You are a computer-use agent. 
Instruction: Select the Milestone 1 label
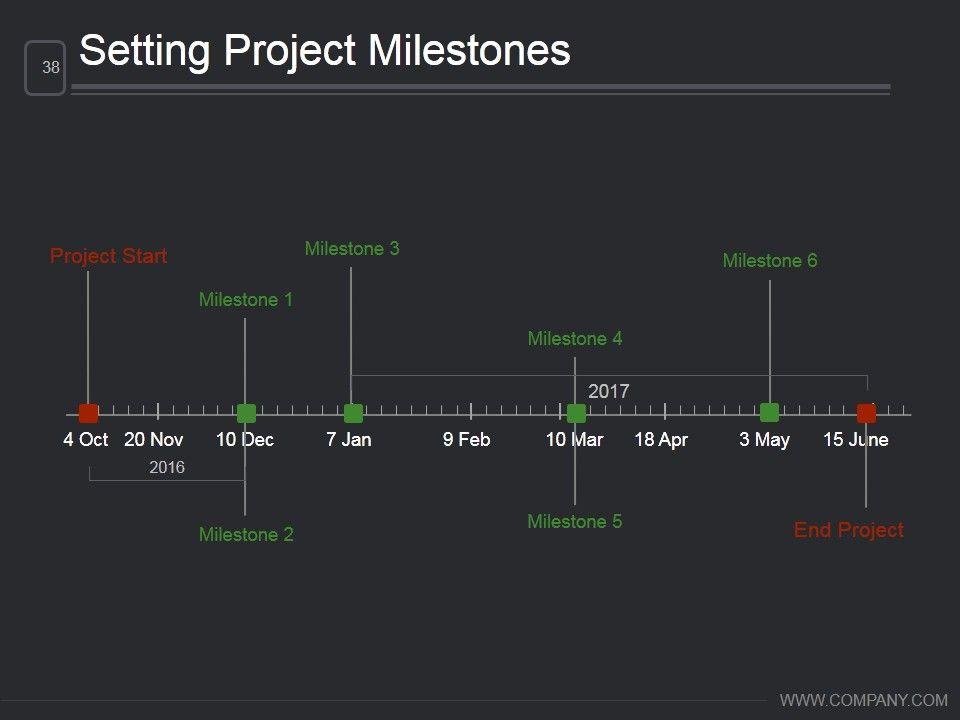[246, 299]
